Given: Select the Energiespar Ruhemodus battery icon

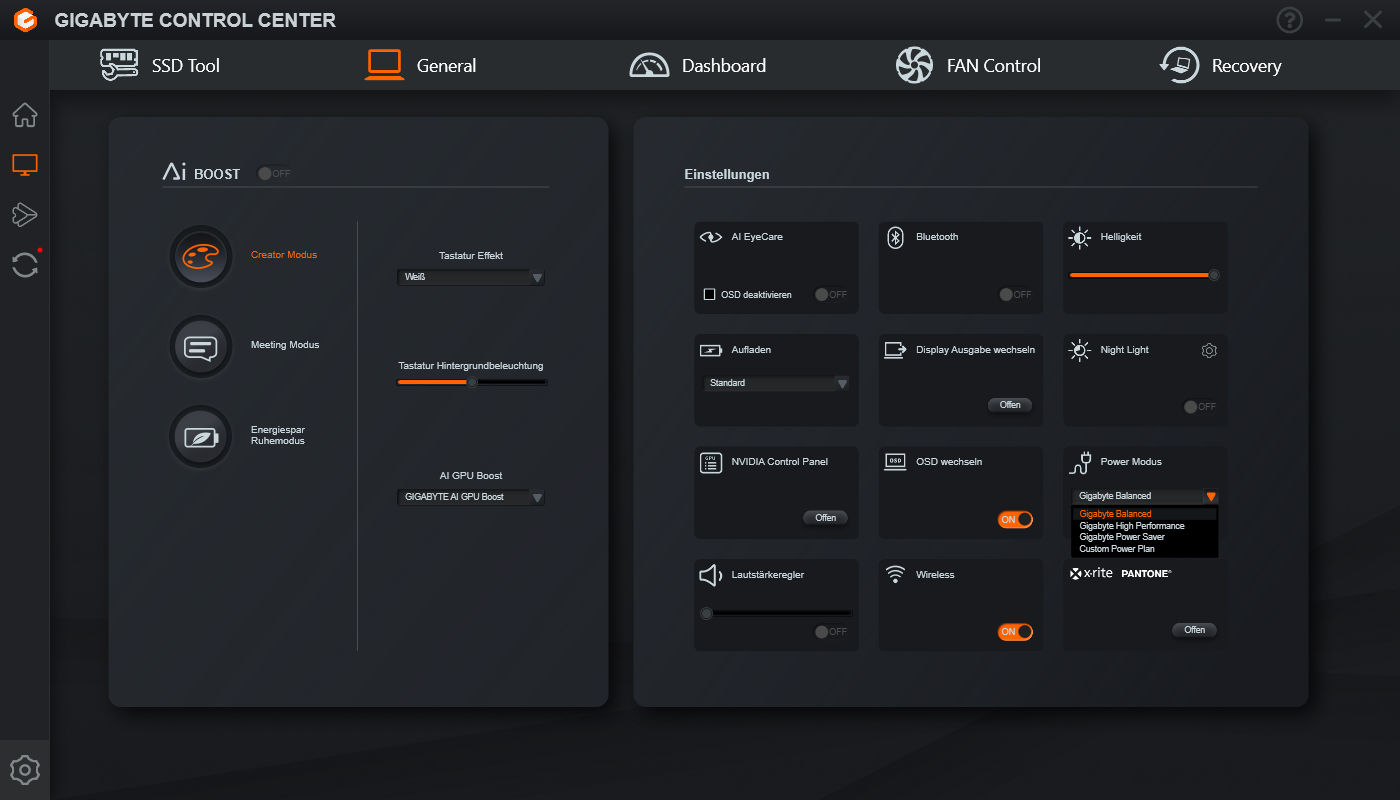Looking at the screenshot, I should tap(201, 437).
